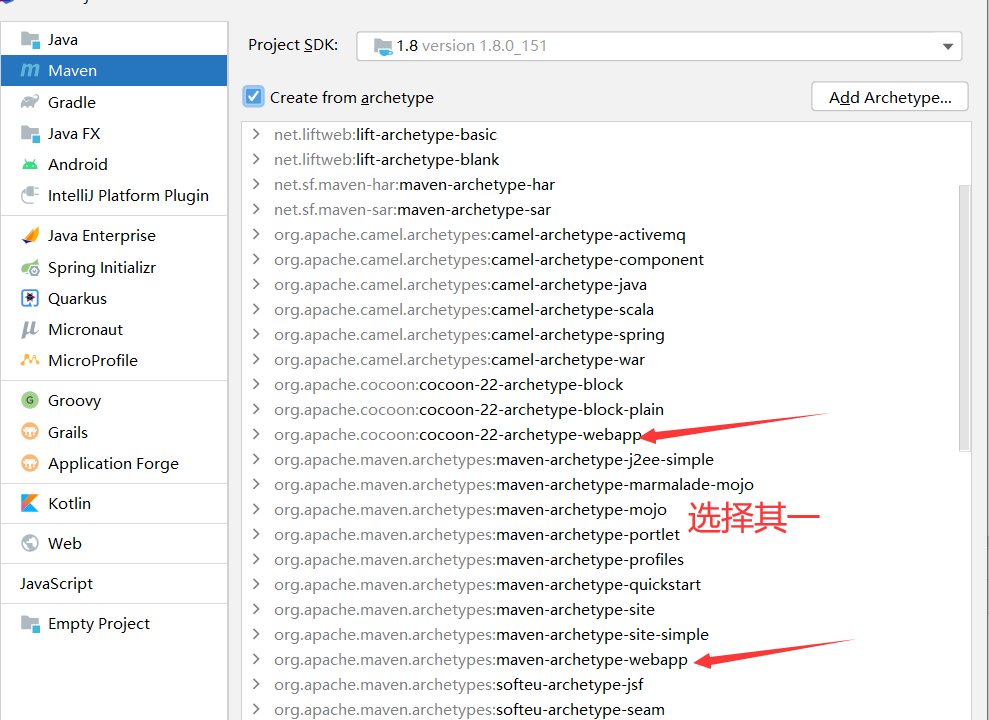Click the Micronaut mu icon
Screen dimensions: 989x720
pyautogui.click(x=30, y=329)
